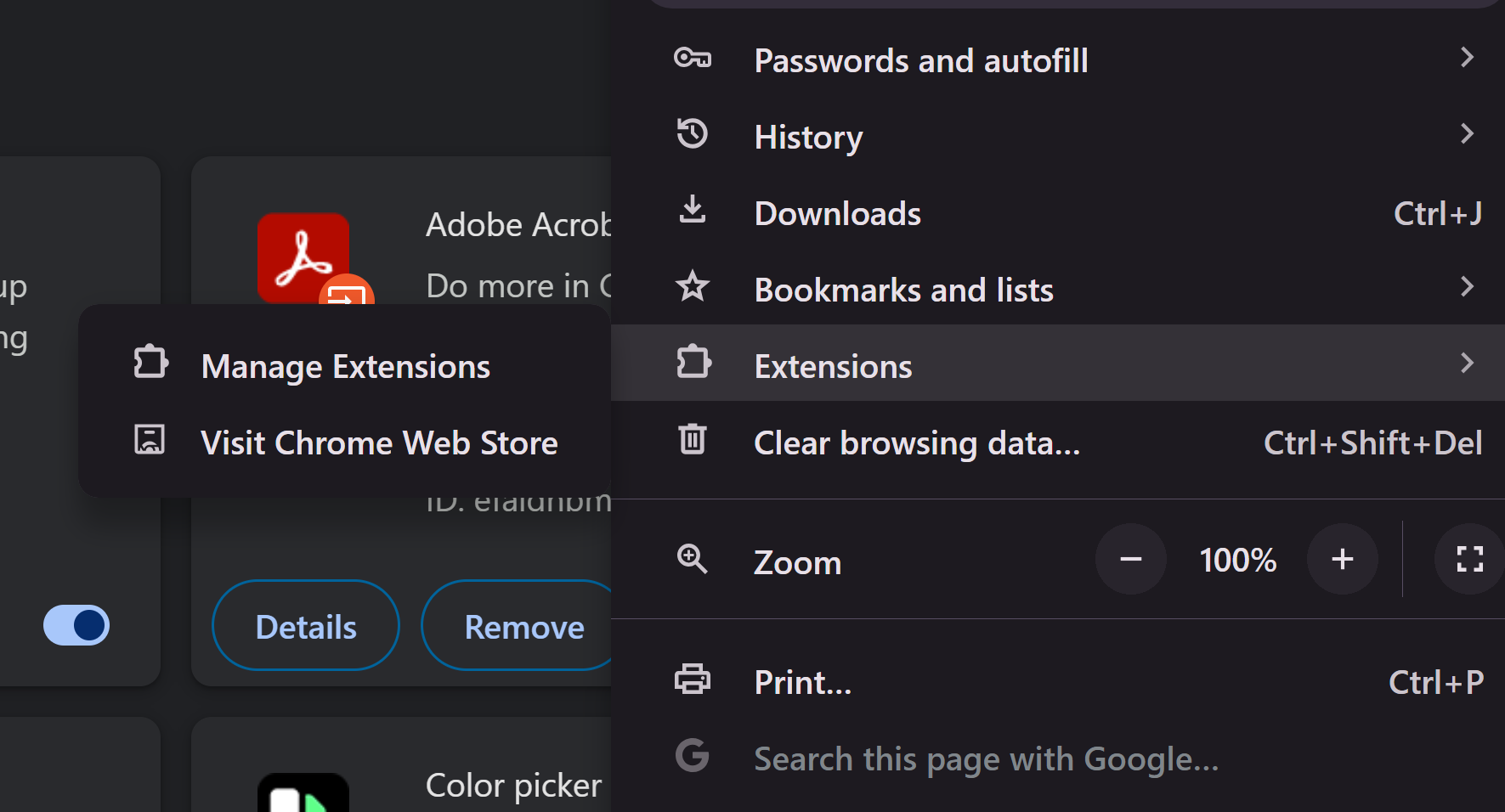Expand the Passwords and autofill submenu arrow
Image resolution: width=1505 pixels, height=812 pixels.
(1467, 58)
